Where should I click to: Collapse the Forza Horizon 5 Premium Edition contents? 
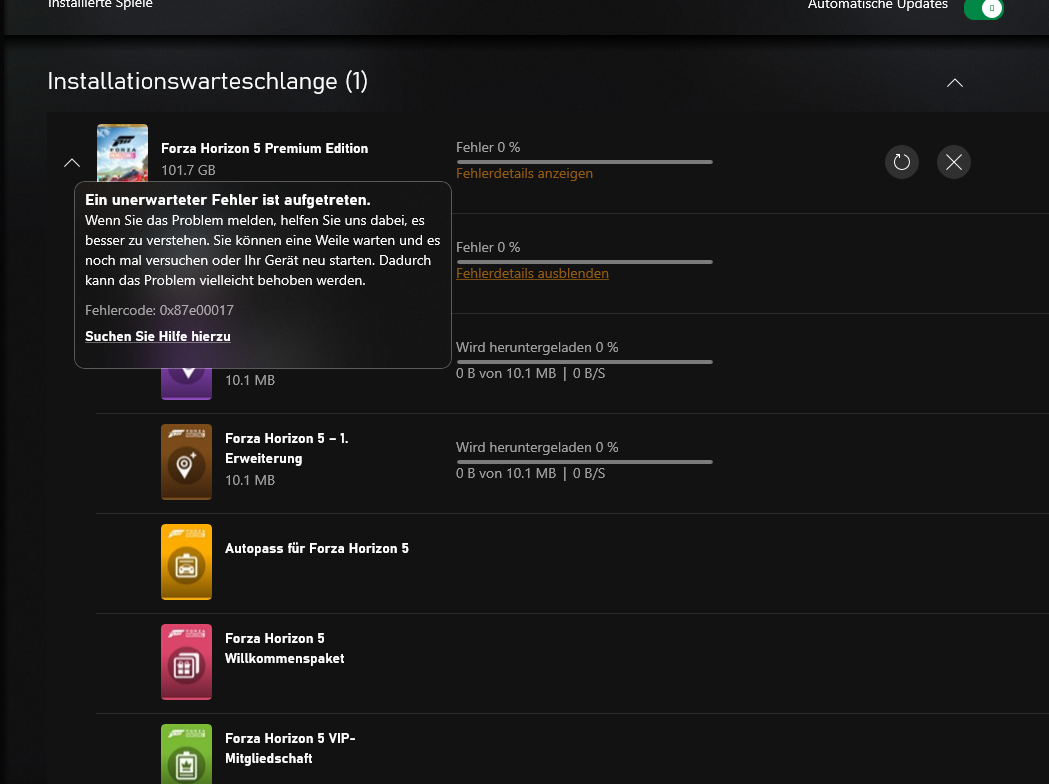(72, 163)
